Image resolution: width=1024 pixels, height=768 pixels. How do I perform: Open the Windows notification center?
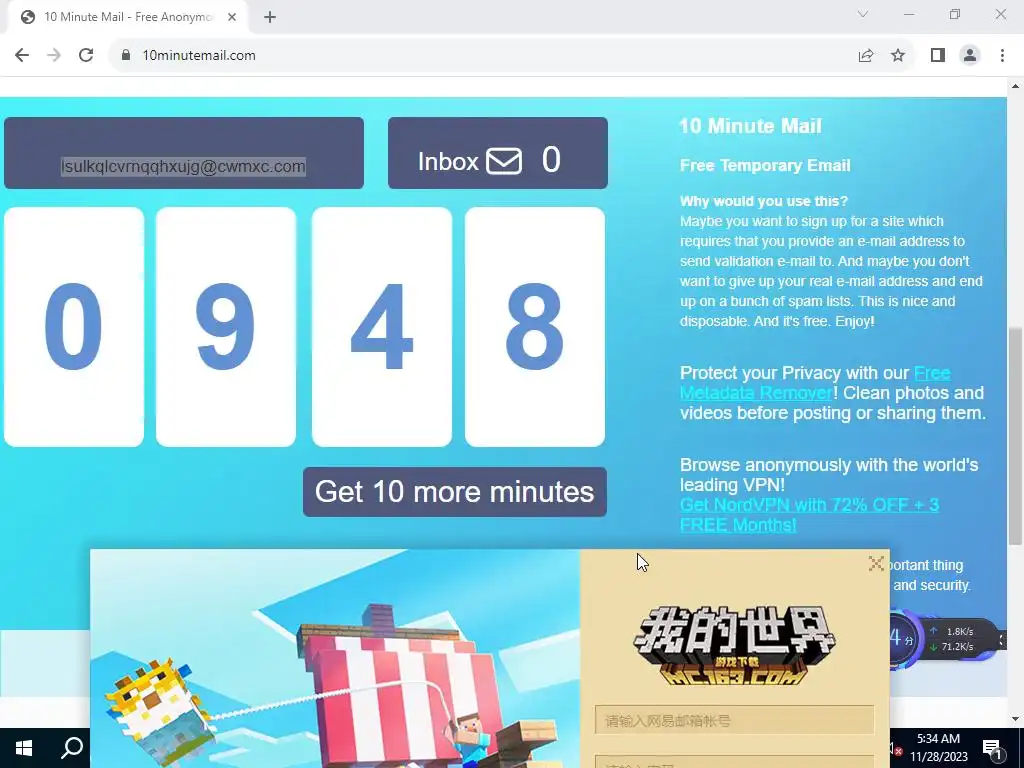pyautogui.click(x=992, y=748)
